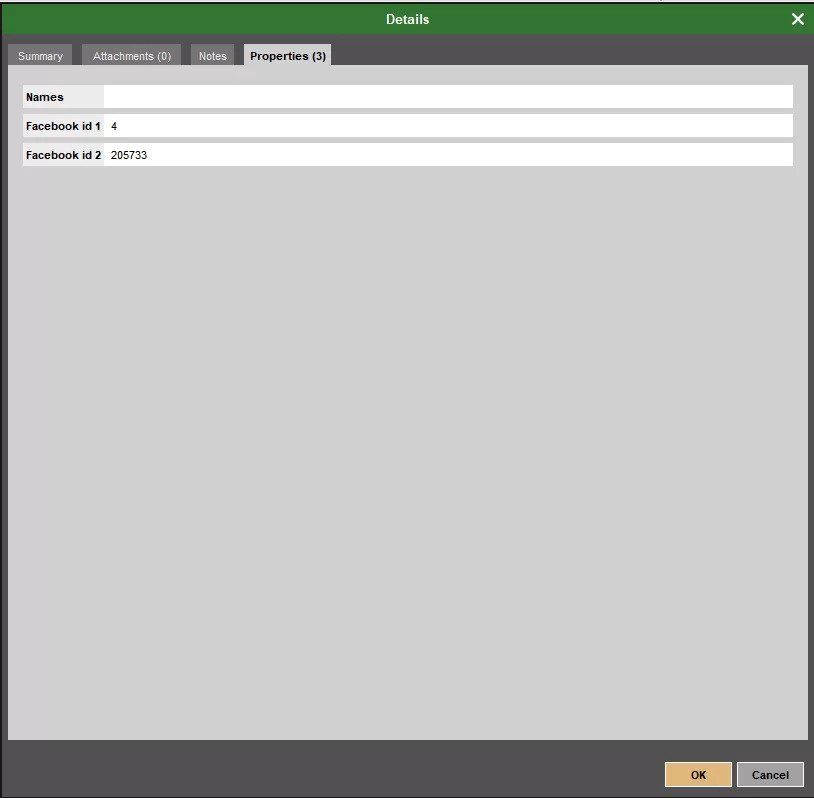Select the 'Names' property label
This screenshot has height=798, width=814.
[x=45, y=97]
